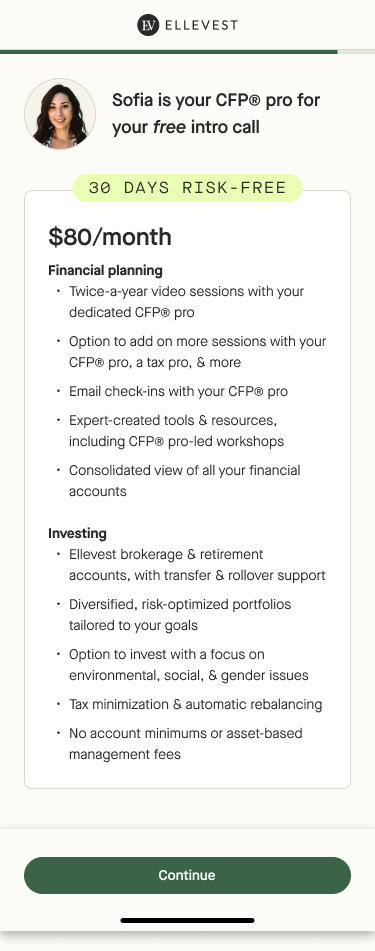
Task: Click the email check-ins bullet item
Action: coord(178,391)
